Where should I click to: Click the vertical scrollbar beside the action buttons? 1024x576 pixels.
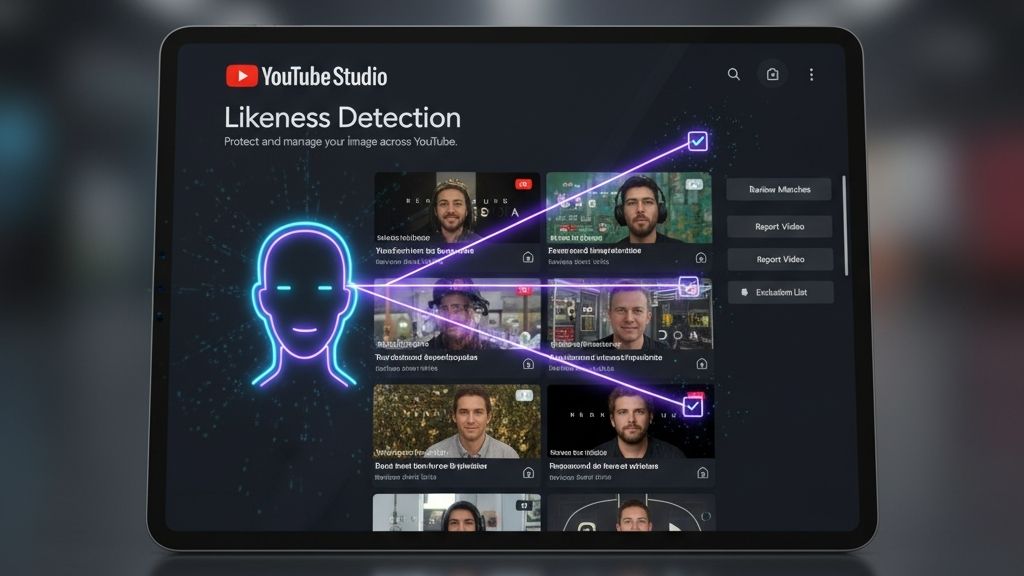pyautogui.click(x=845, y=225)
